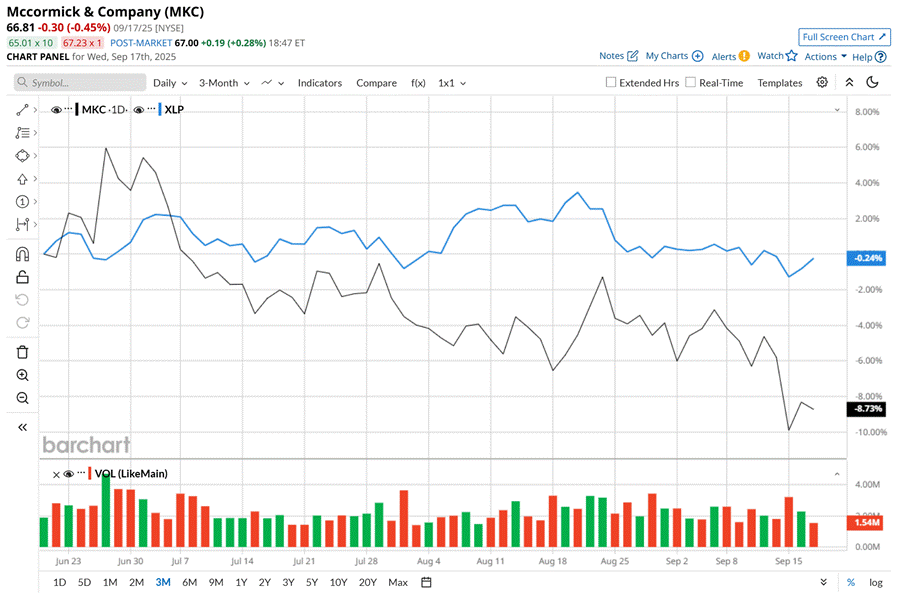Open the Compare menu
Image resolution: width=903 pixels, height=598 pixels.
point(376,83)
